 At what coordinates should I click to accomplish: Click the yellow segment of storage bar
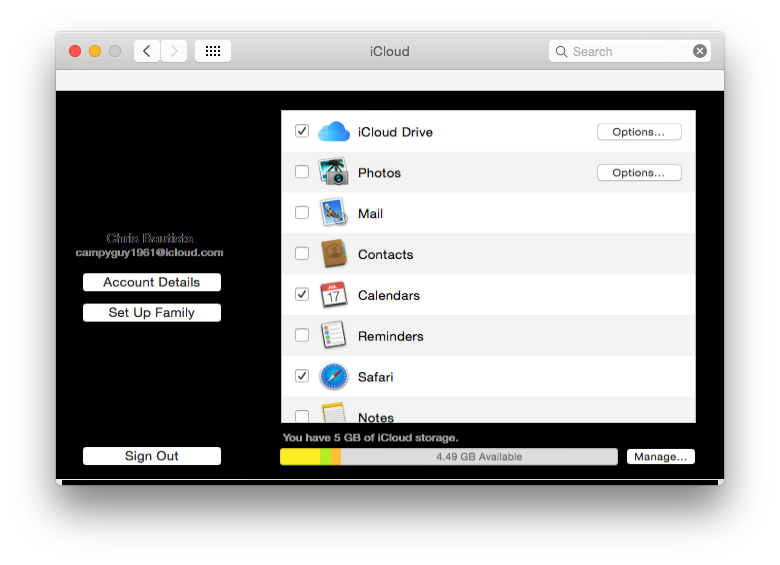click(300, 457)
